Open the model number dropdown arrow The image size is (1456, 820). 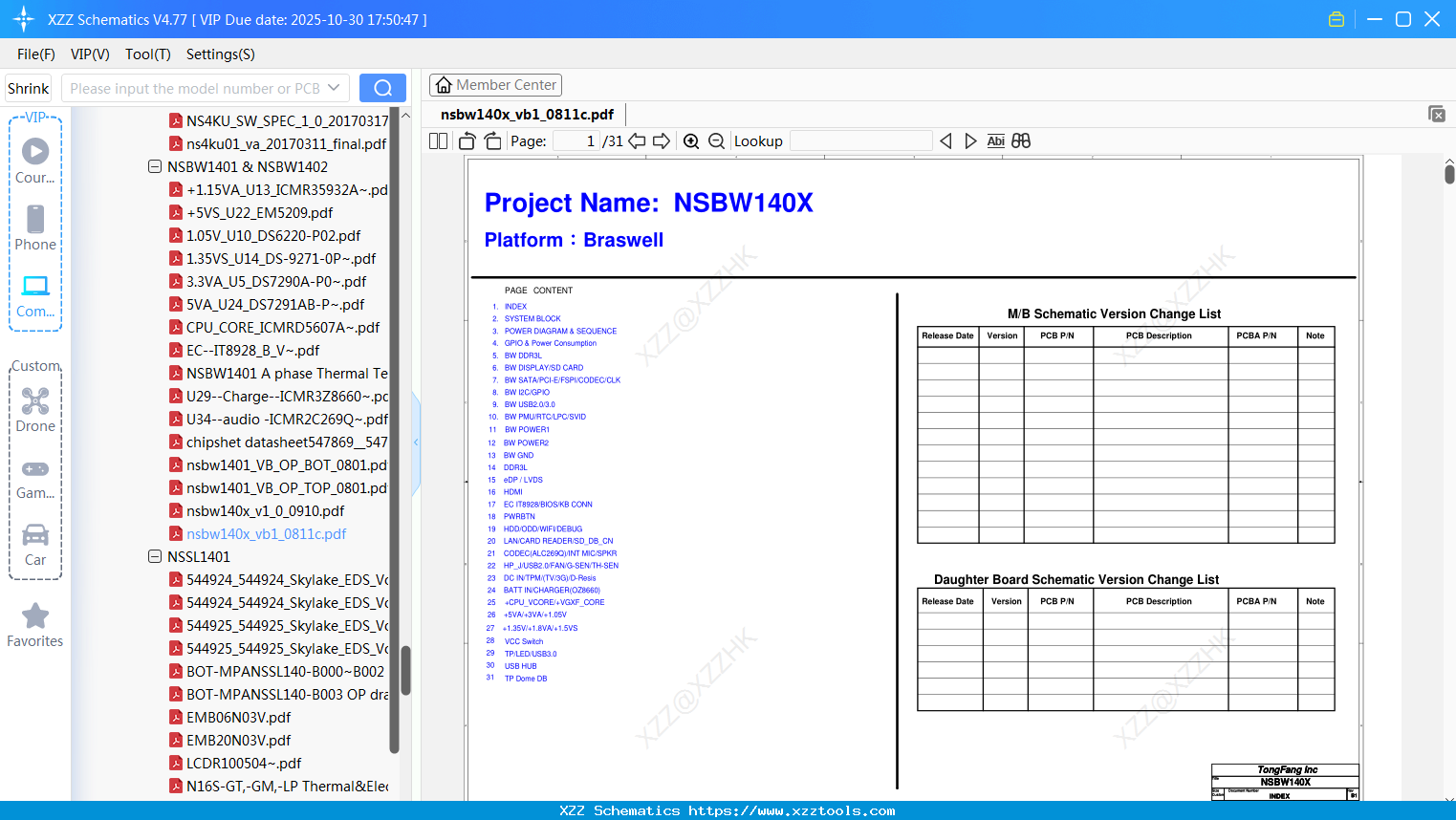pyautogui.click(x=334, y=88)
